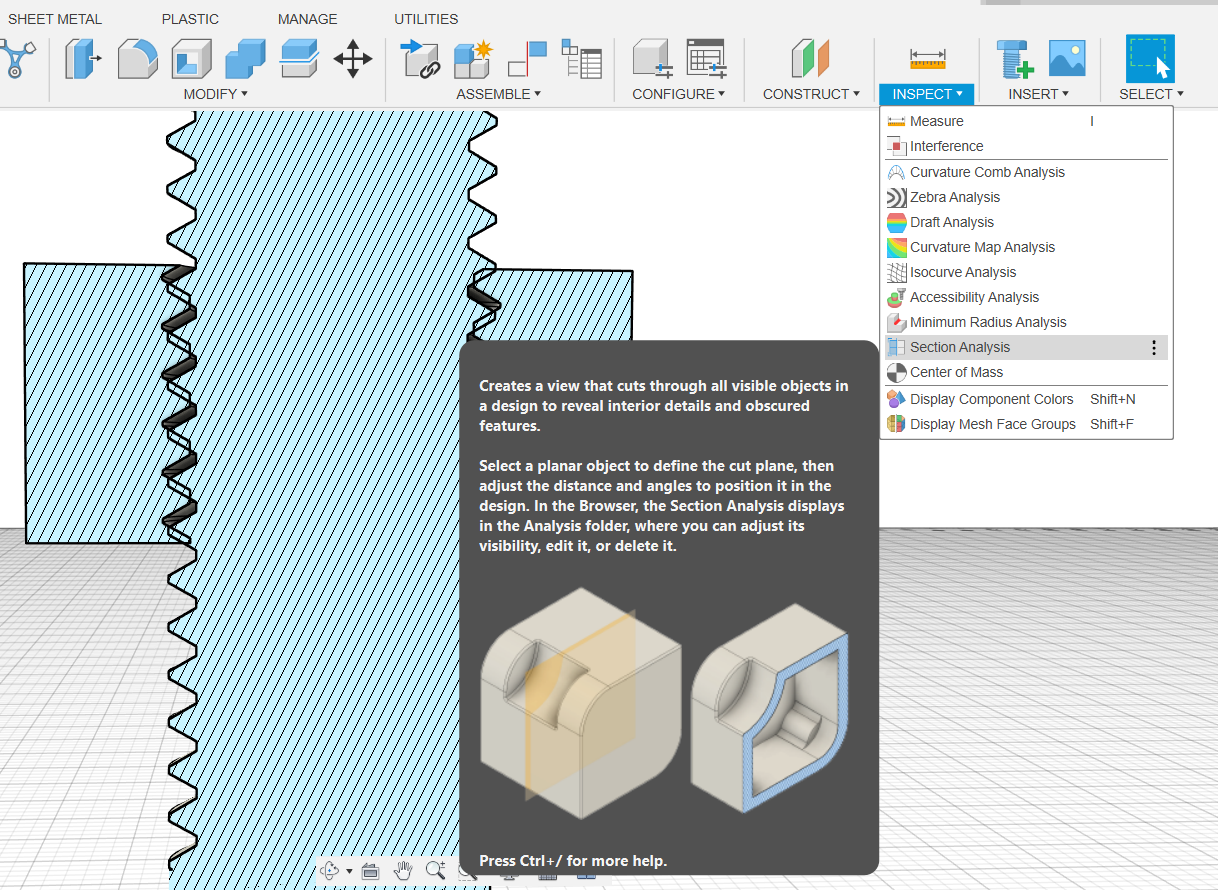Activate the Move/Copy arrows icon
The width and height of the screenshot is (1218, 890).
pyautogui.click(x=352, y=58)
